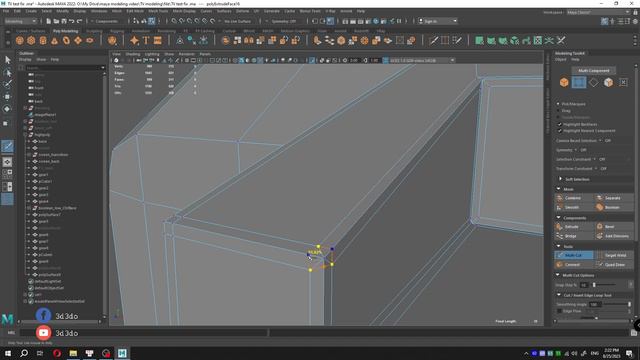Create a polygon cone from the shelf
Viewport: 640px width, 360px height.
coord(54,40)
